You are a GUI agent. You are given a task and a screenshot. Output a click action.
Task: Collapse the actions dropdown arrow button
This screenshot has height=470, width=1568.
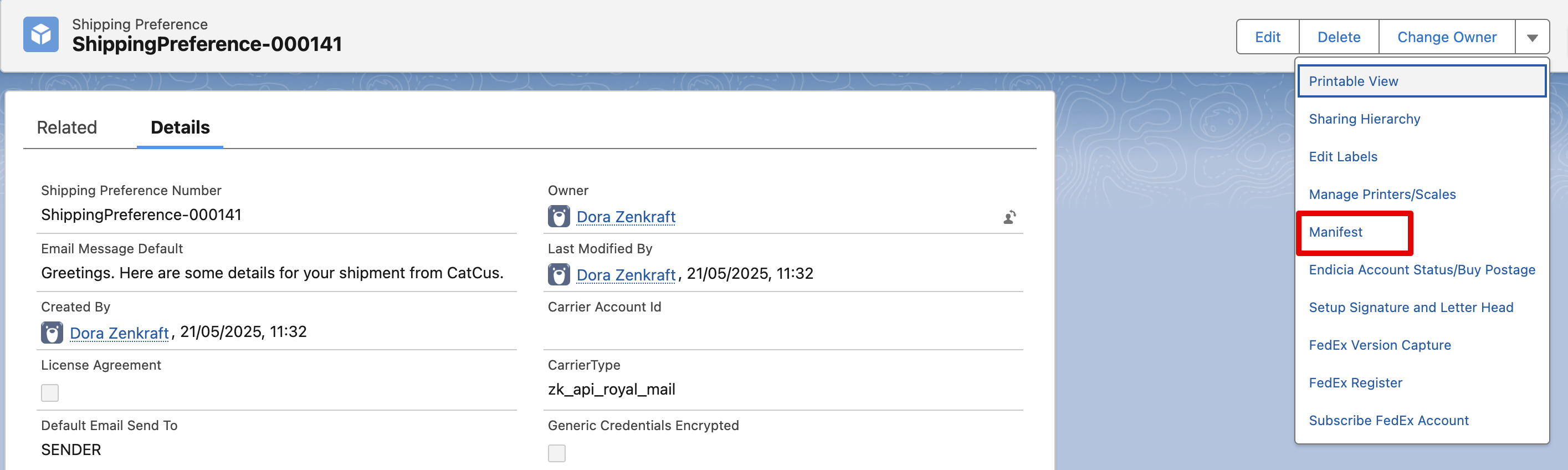(x=1532, y=37)
